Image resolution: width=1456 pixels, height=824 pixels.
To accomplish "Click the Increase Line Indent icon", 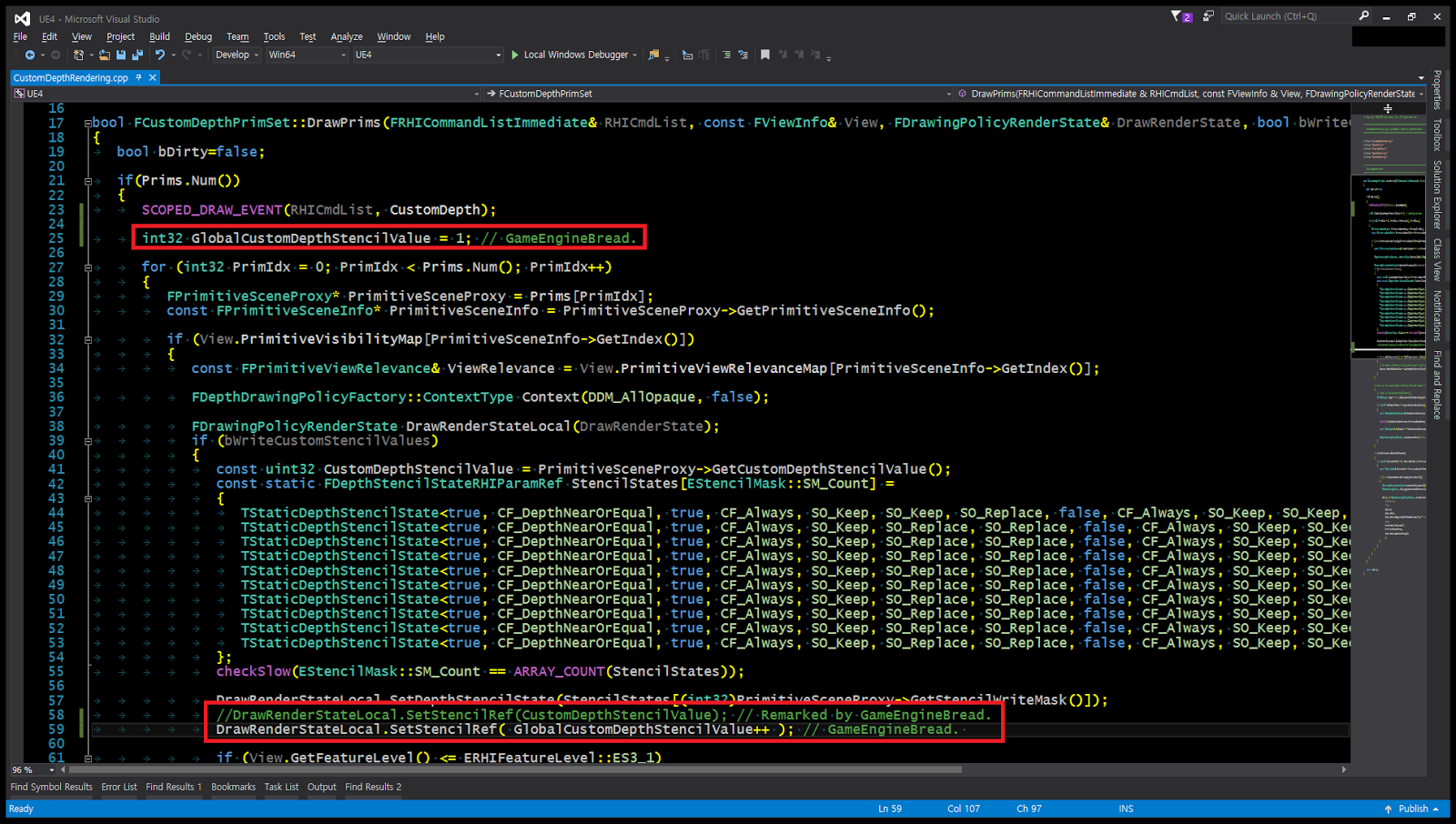I will (x=743, y=55).
